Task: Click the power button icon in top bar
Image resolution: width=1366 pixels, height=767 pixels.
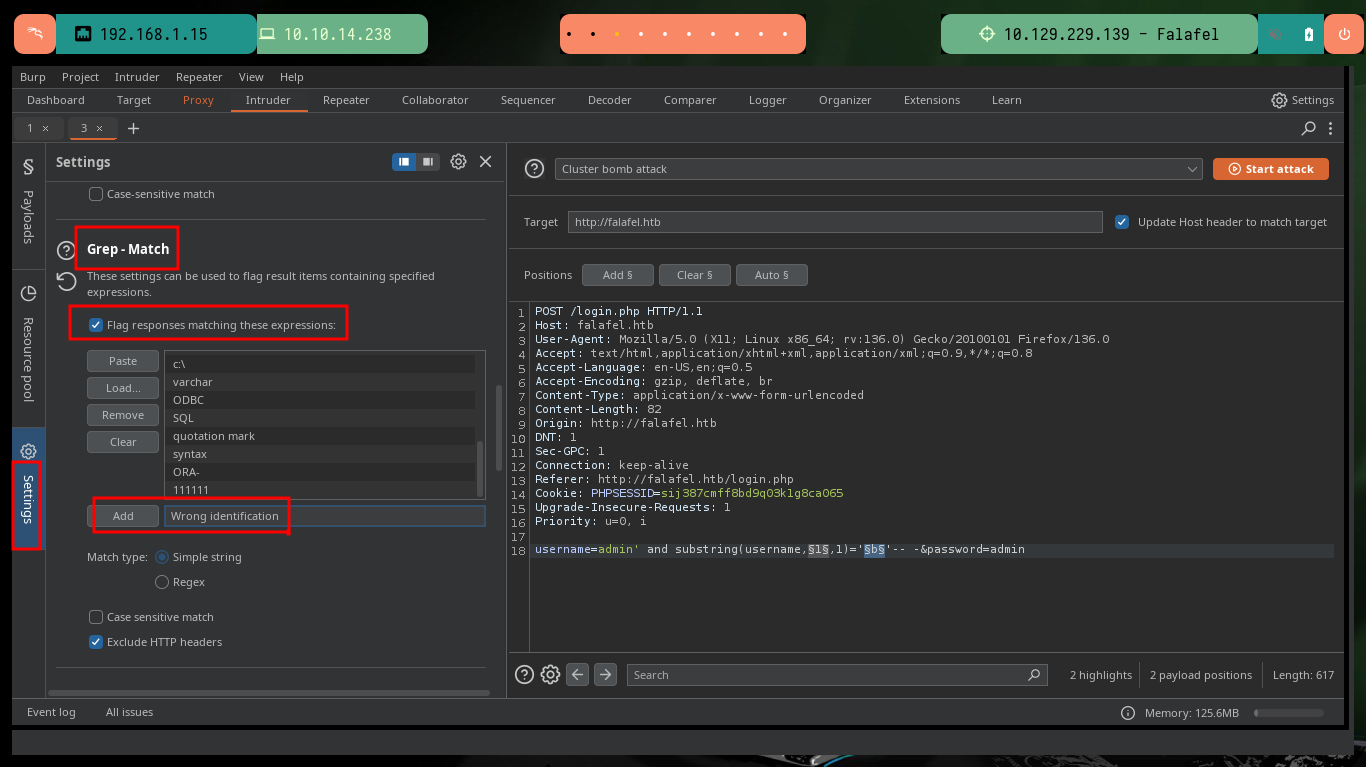Action: [1343, 34]
